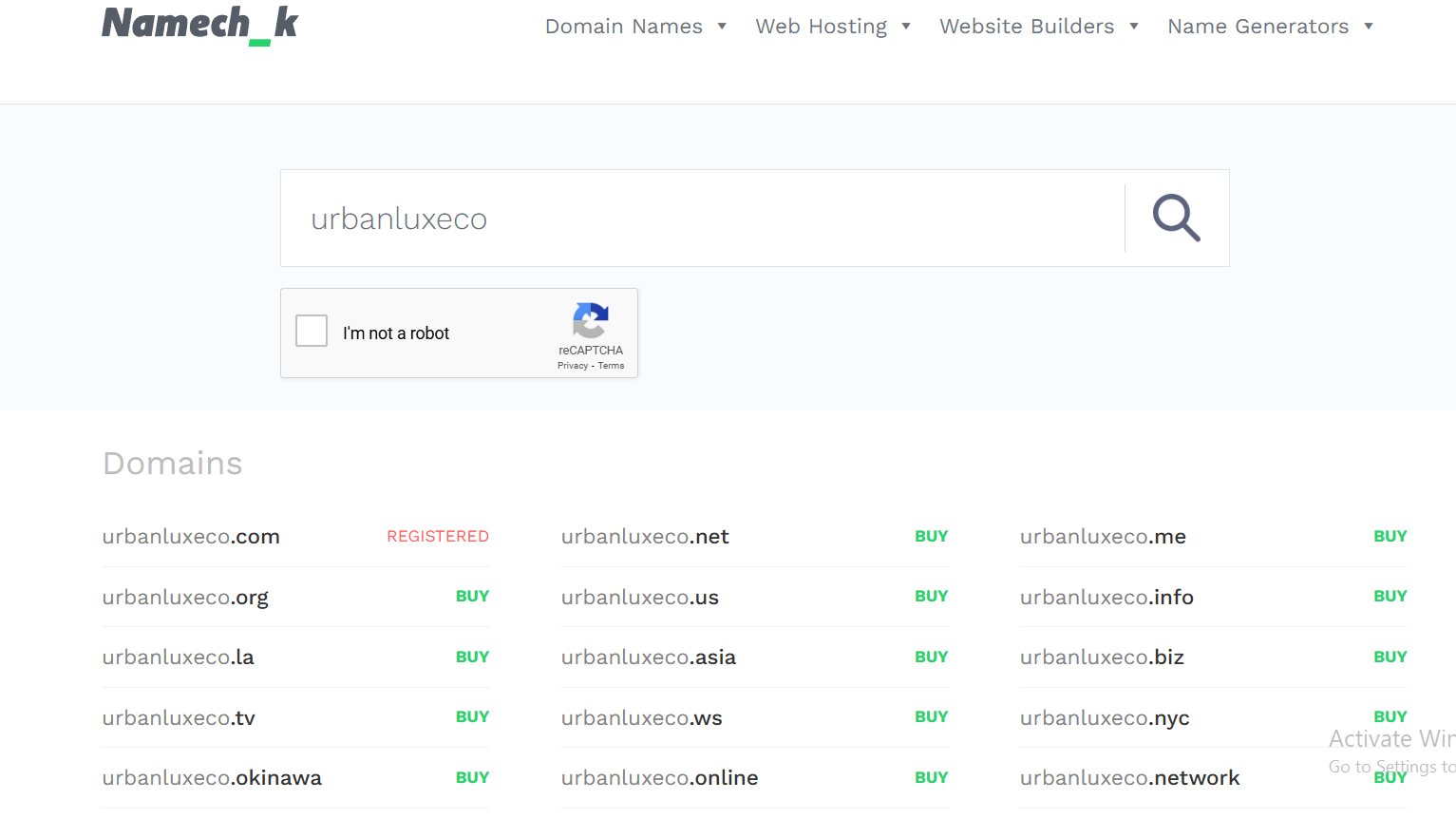1456x819 pixels.
Task: Expand the Website Builders dropdown arrow
Action: tap(1134, 27)
